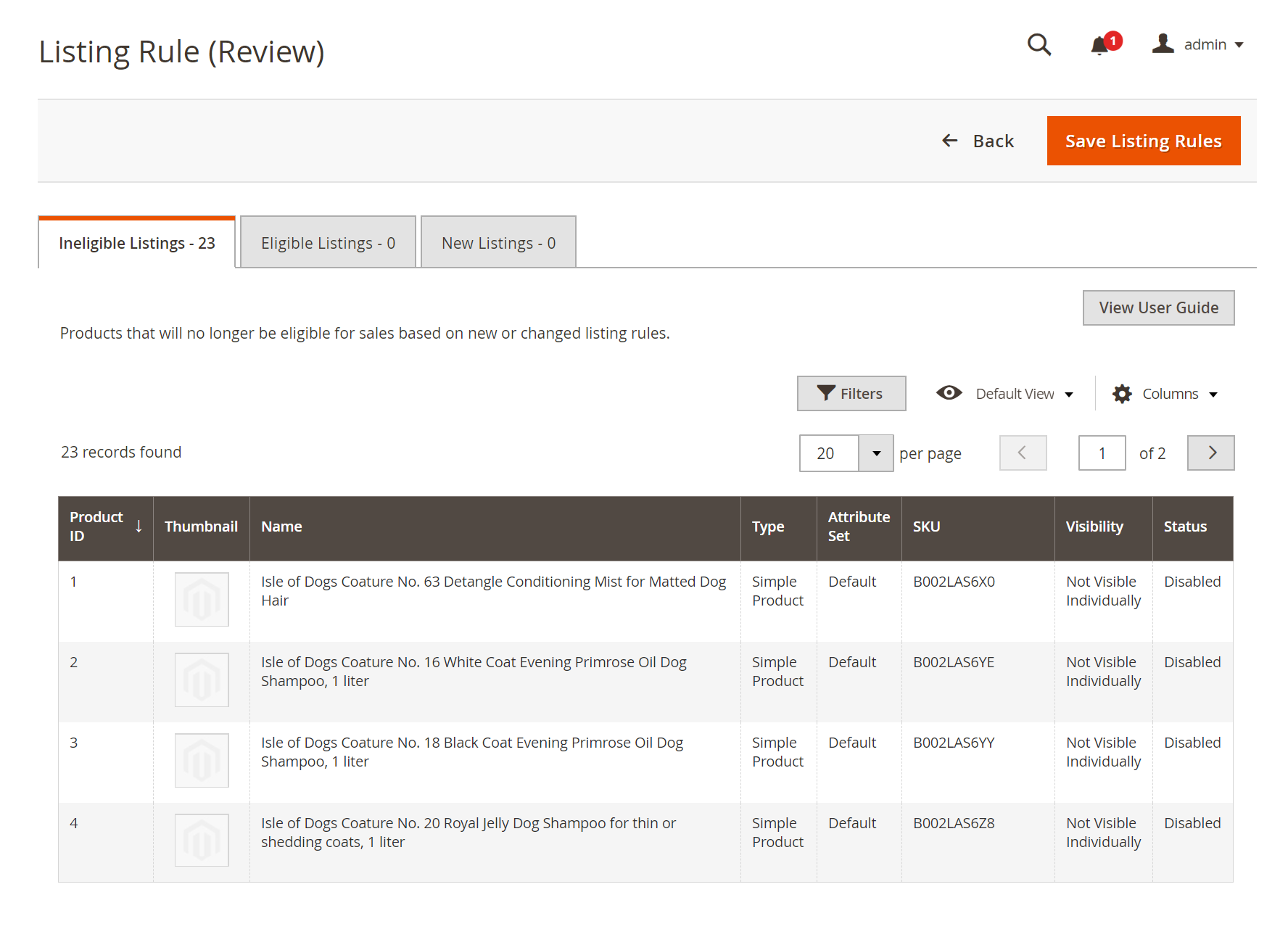Click the admin user avatar icon
The image size is (1288, 929).
[x=1163, y=44]
